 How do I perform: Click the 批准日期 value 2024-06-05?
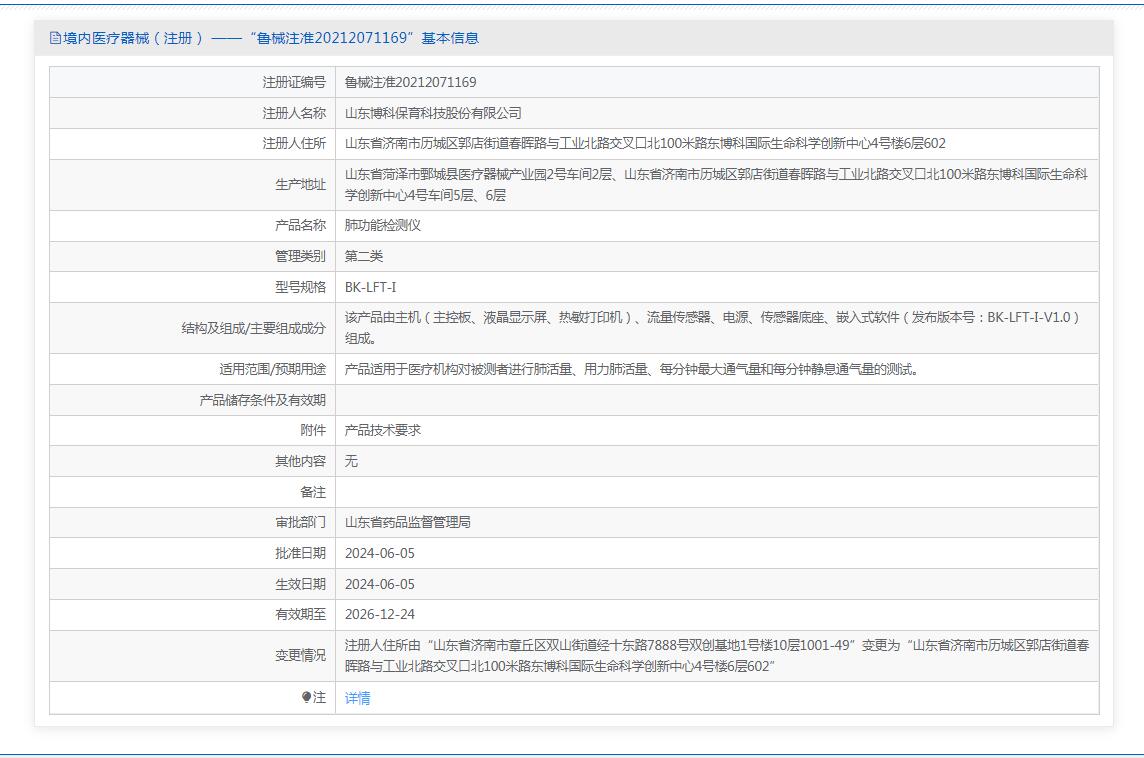(379, 553)
